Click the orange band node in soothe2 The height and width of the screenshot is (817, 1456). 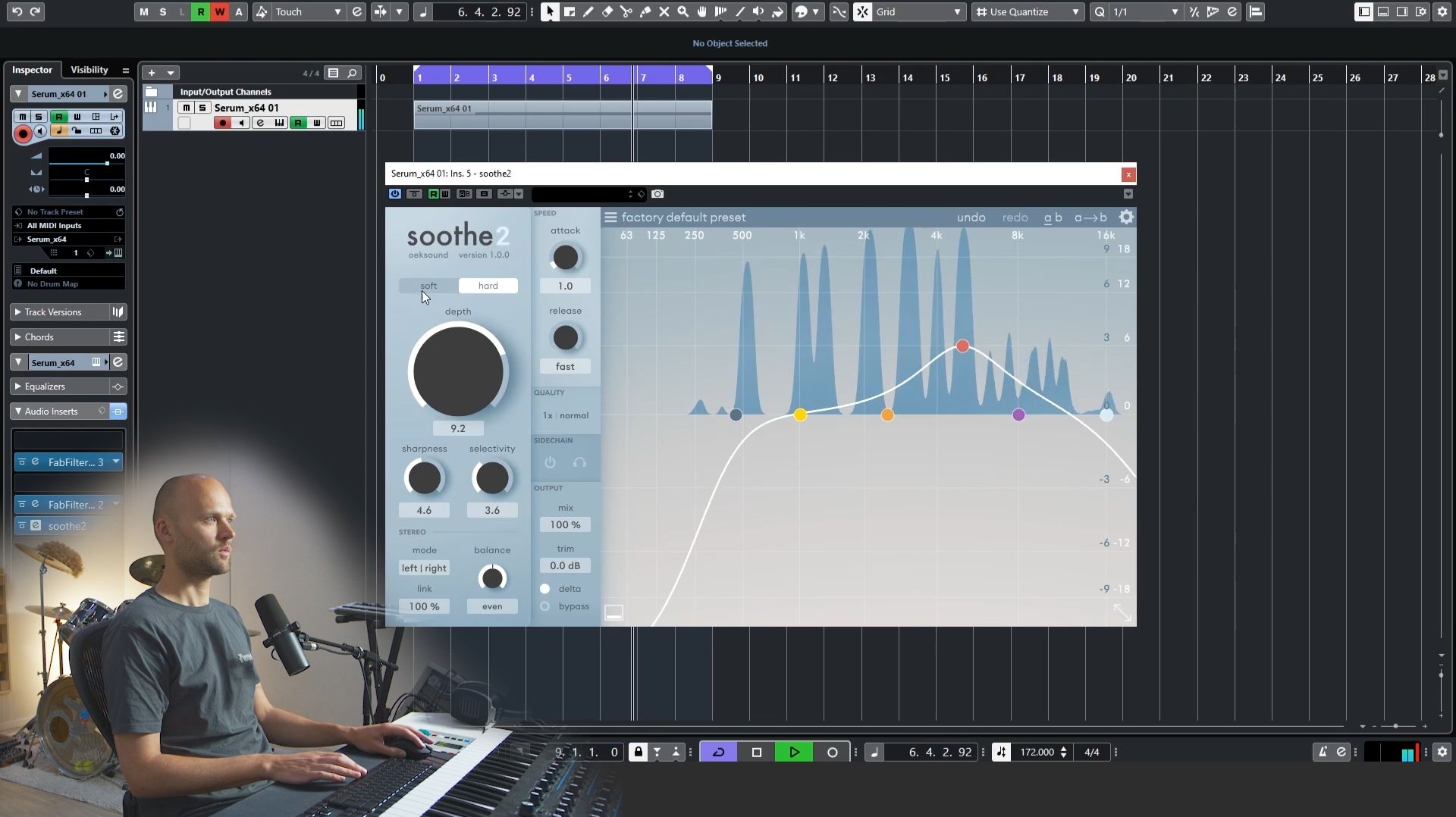[887, 415]
